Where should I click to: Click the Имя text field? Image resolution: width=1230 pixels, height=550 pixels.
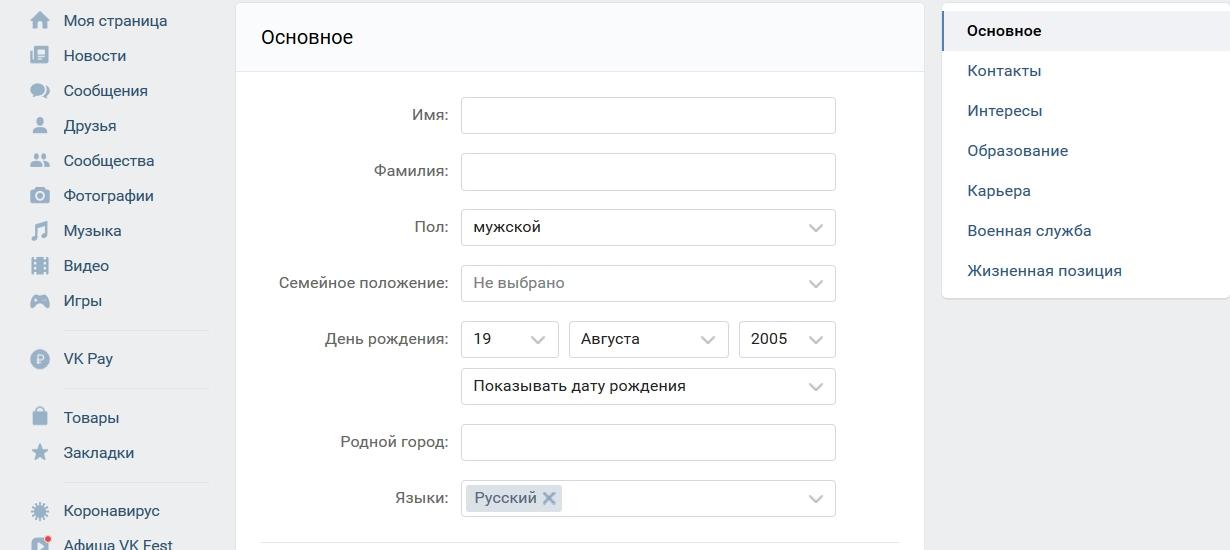point(648,115)
